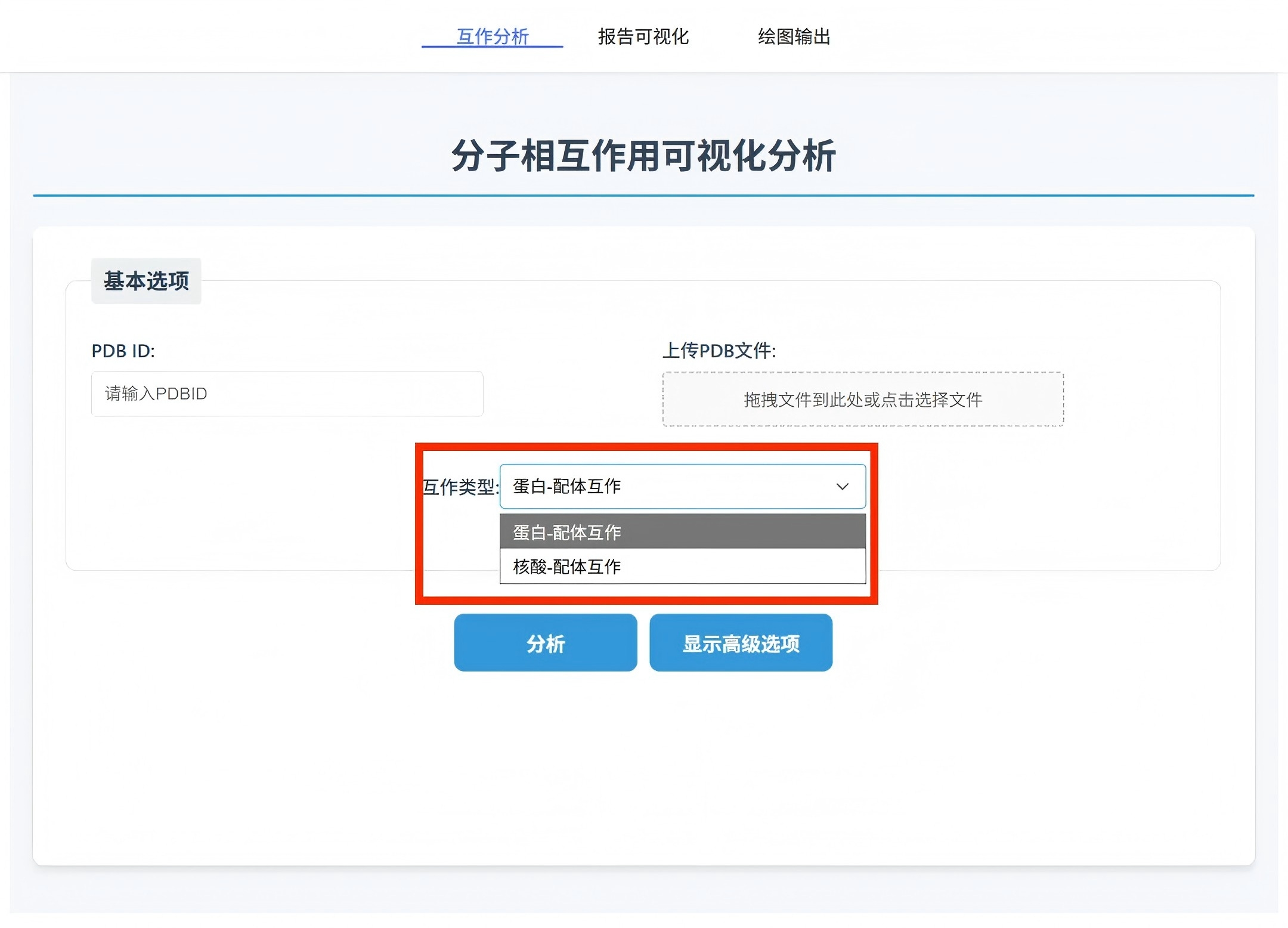This screenshot has width=1288, height=928.
Task: Open the 报告可视化 tab
Action: [643, 37]
